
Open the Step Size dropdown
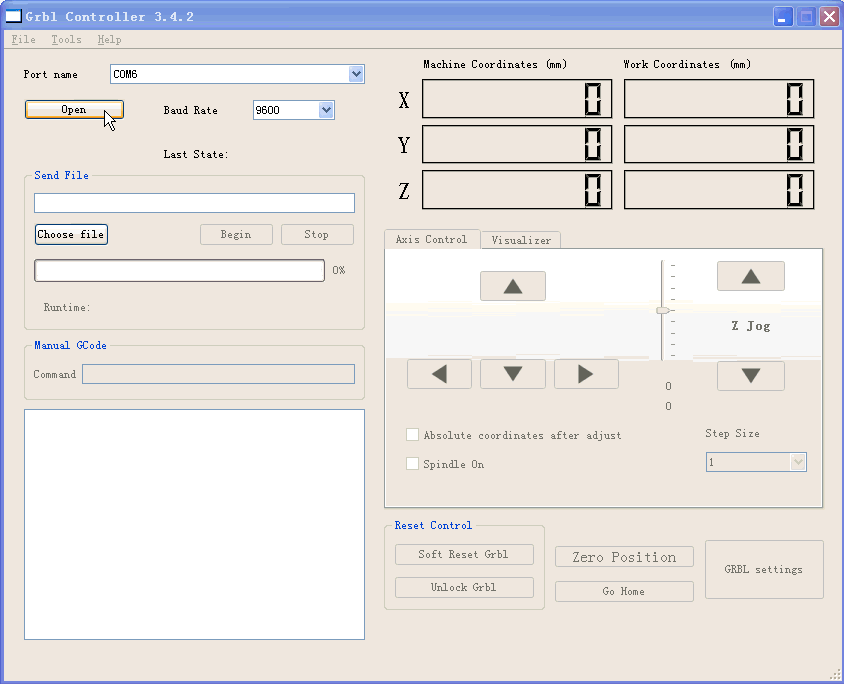pos(798,462)
